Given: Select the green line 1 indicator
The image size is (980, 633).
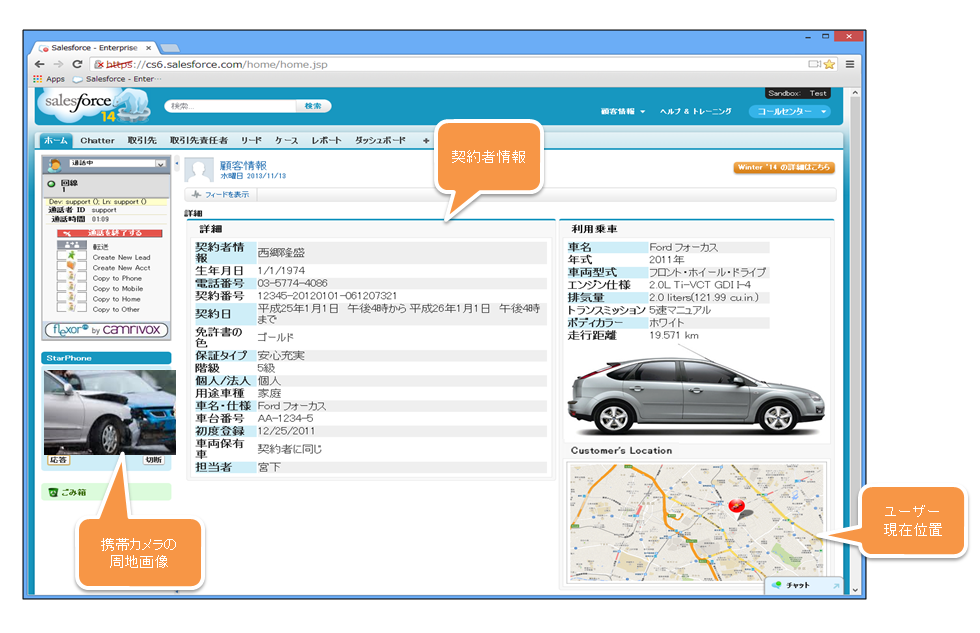Looking at the screenshot, I should [x=51, y=184].
